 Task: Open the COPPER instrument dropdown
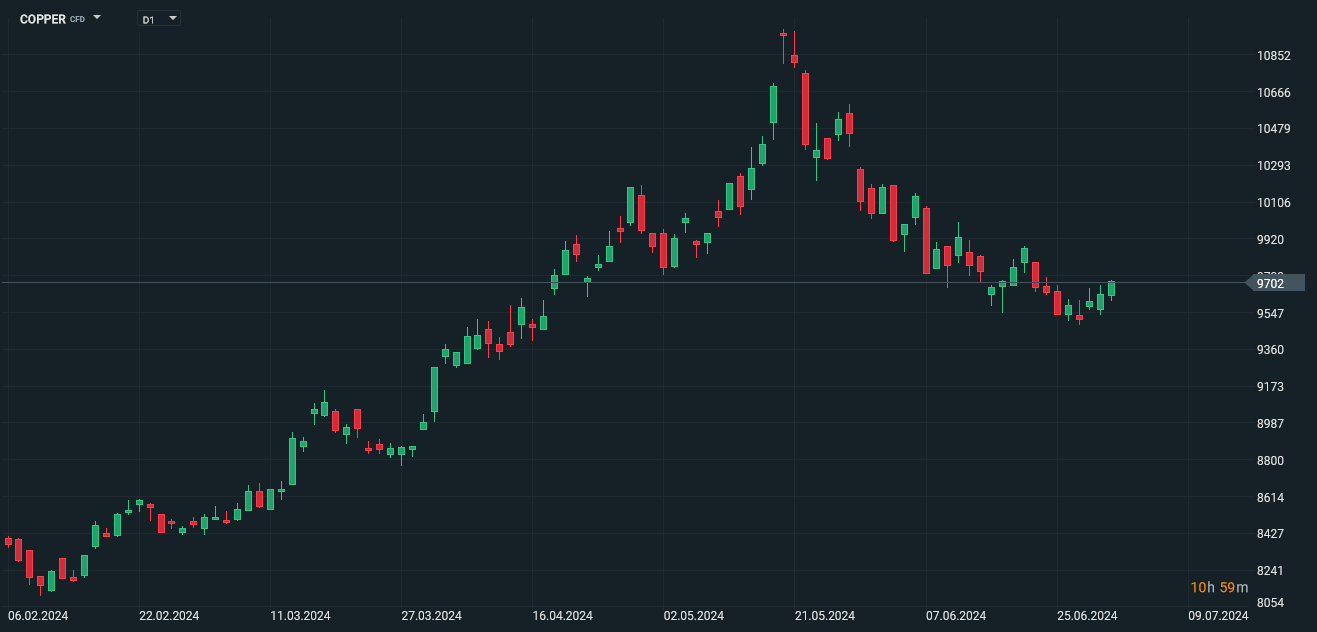pyautogui.click(x=43, y=19)
